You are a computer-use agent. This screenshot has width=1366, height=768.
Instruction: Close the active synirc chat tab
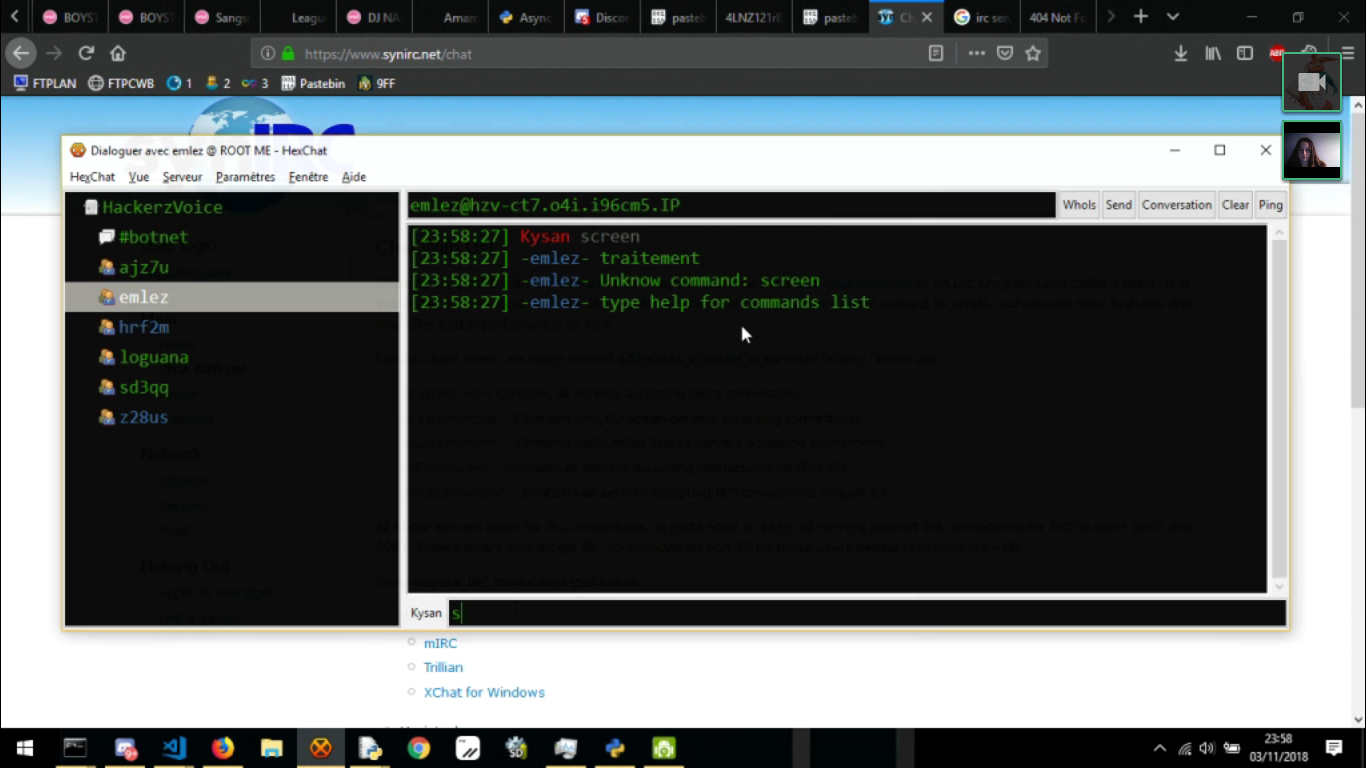point(927,17)
